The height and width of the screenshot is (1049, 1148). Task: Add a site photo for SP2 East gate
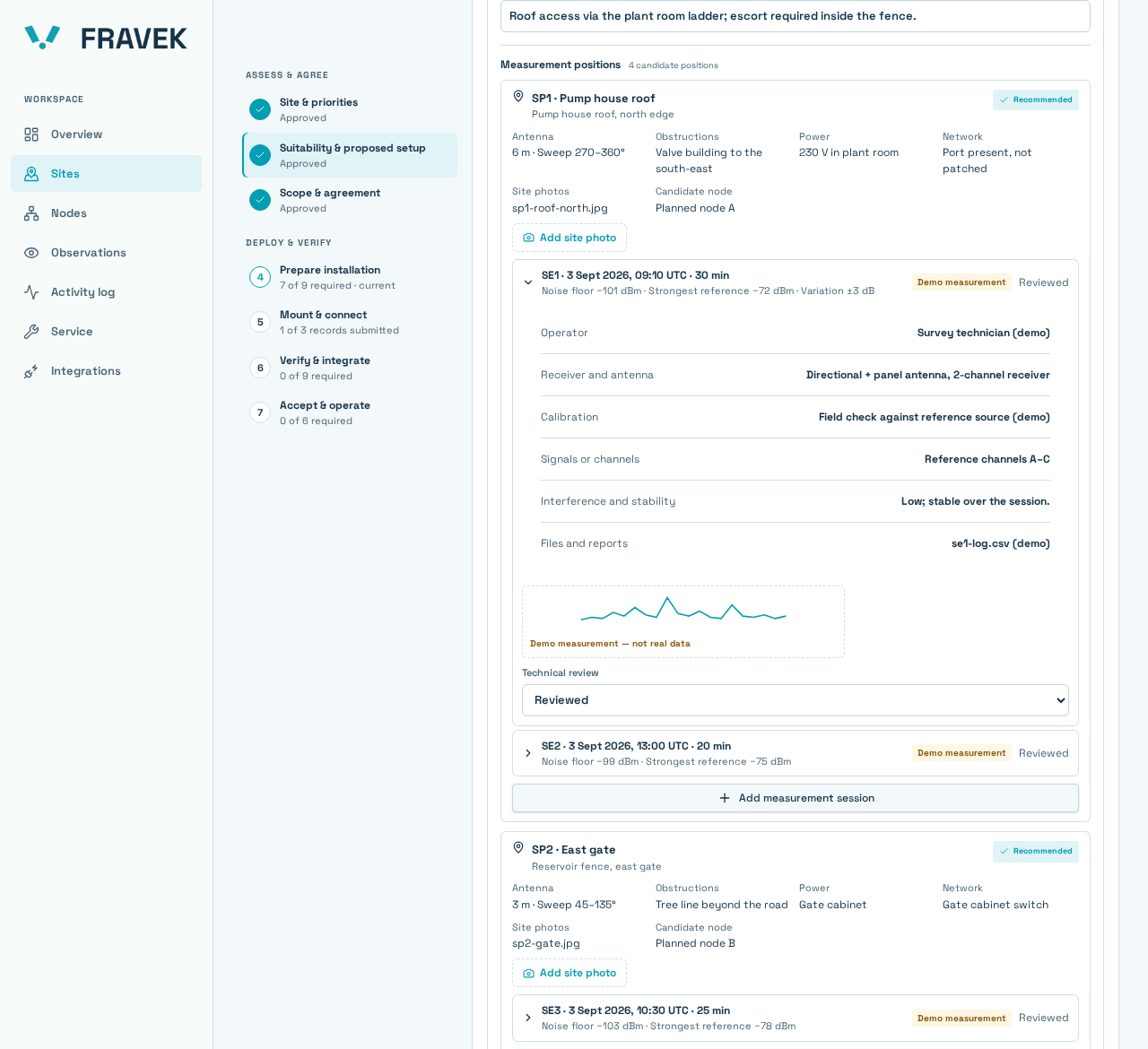point(570,973)
